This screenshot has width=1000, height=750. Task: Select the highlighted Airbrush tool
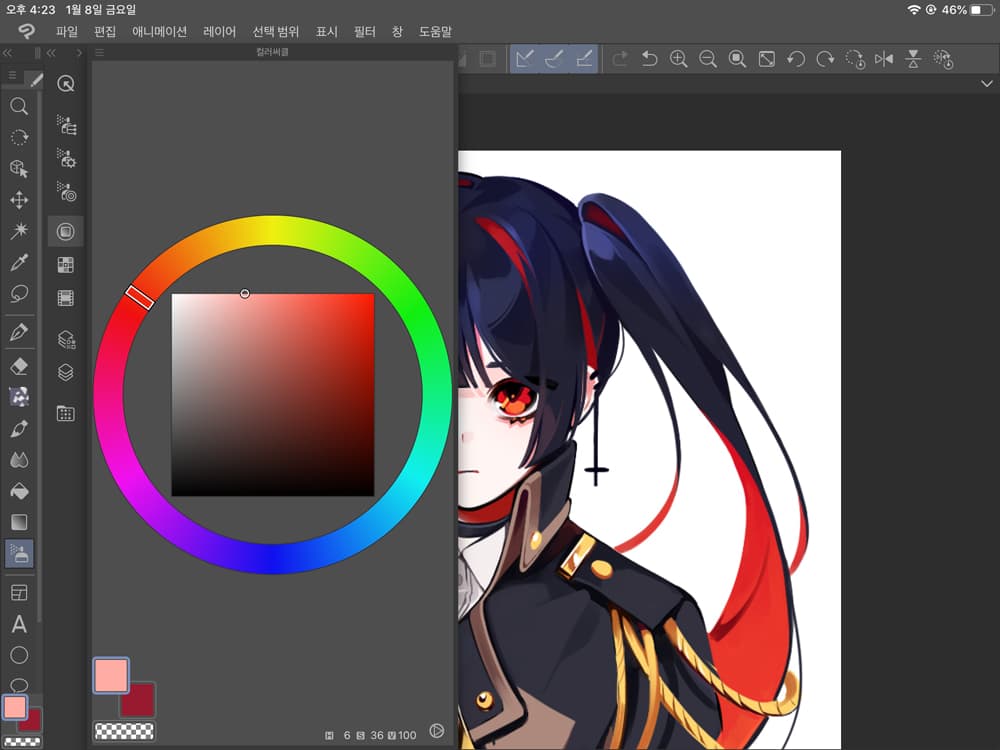[19, 554]
